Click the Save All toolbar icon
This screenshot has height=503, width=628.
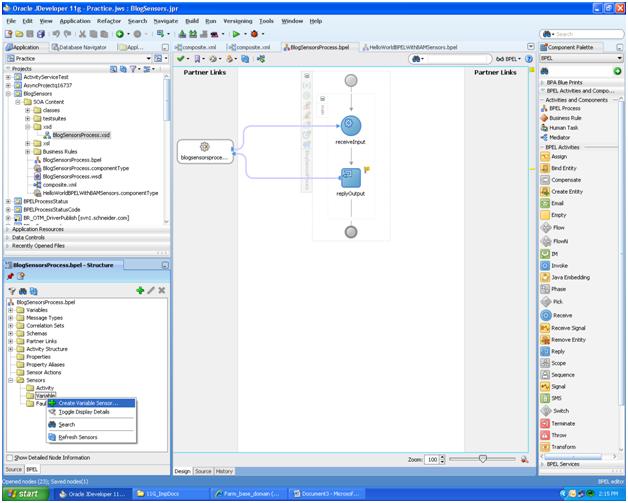point(40,34)
